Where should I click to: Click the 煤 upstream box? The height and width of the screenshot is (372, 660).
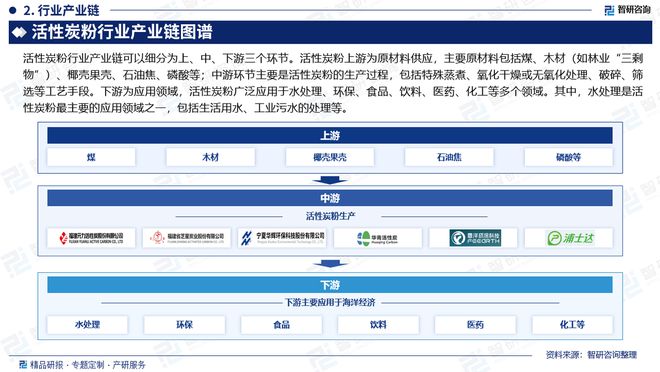pyautogui.click(x=91, y=157)
